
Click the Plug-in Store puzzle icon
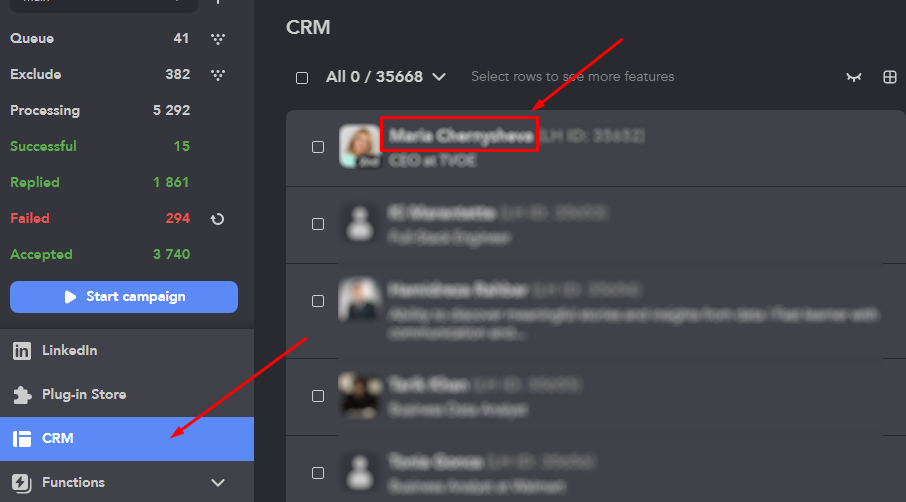click(x=22, y=395)
